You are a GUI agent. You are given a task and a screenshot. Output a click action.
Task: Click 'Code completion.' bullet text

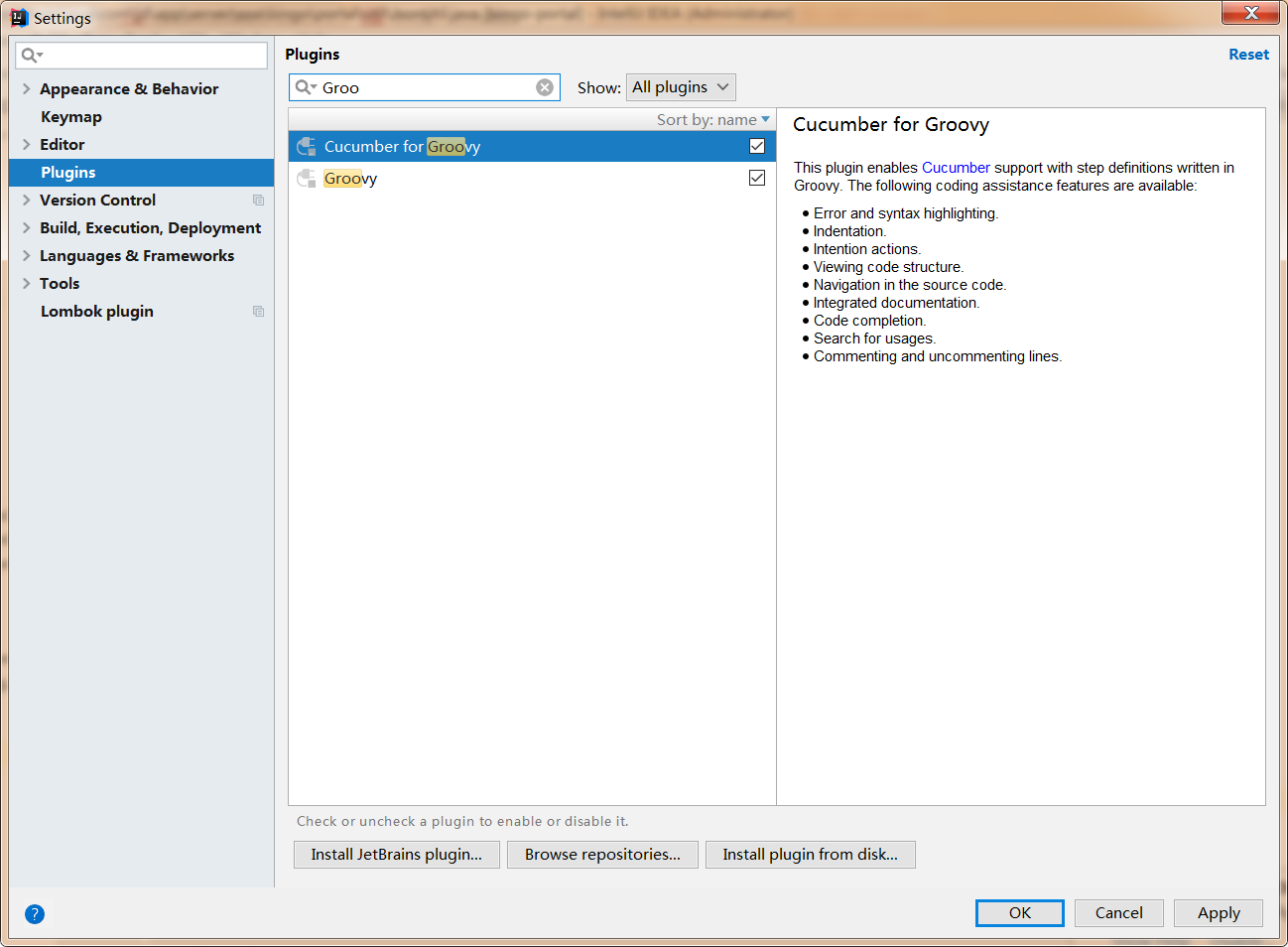(x=869, y=321)
